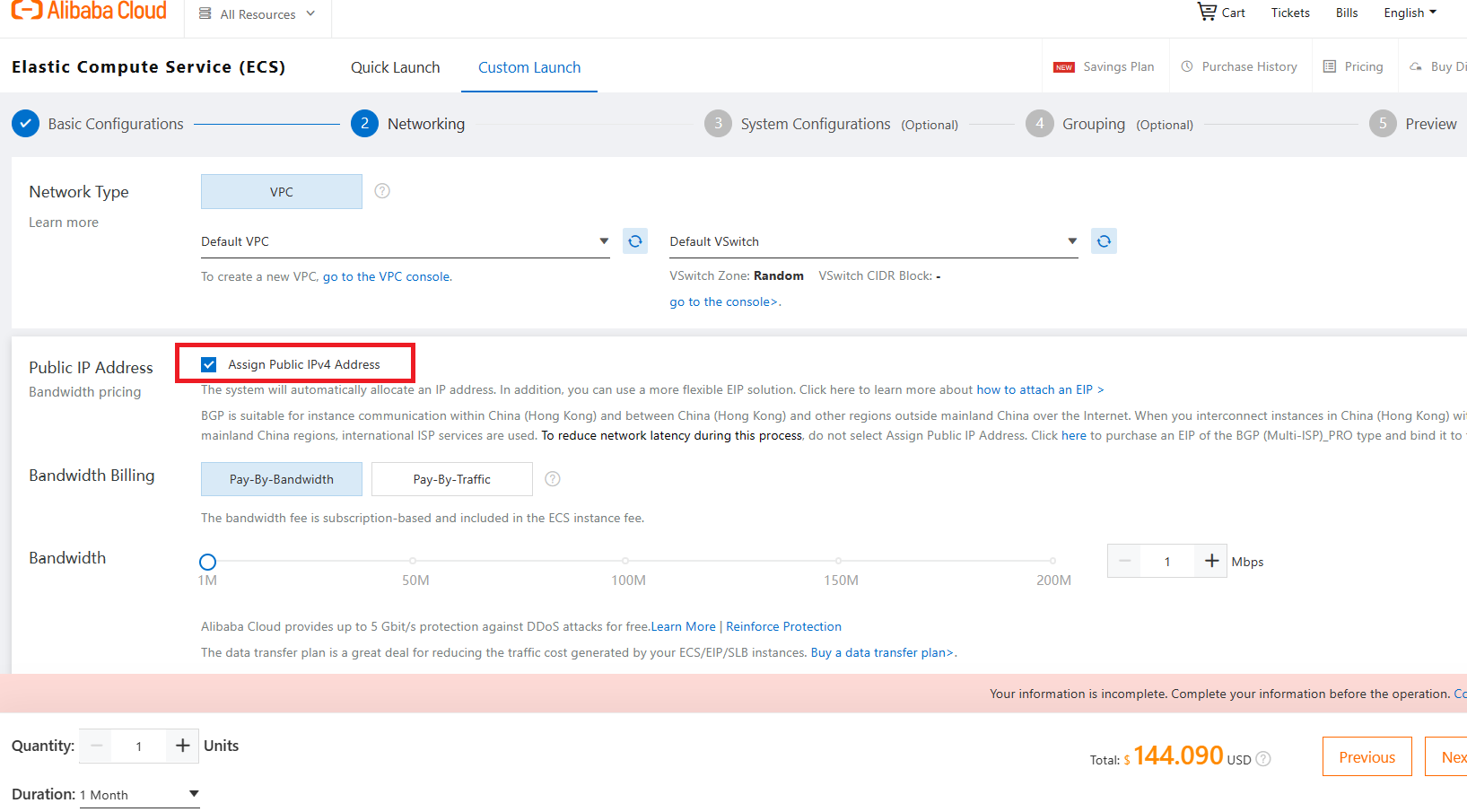Open the Bandwidth Billing help icon
This screenshot has width=1467, height=812.
(x=553, y=479)
